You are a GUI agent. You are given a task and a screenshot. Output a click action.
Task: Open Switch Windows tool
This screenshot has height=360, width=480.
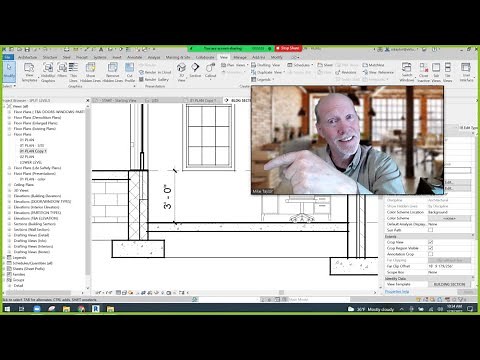(407, 72)
